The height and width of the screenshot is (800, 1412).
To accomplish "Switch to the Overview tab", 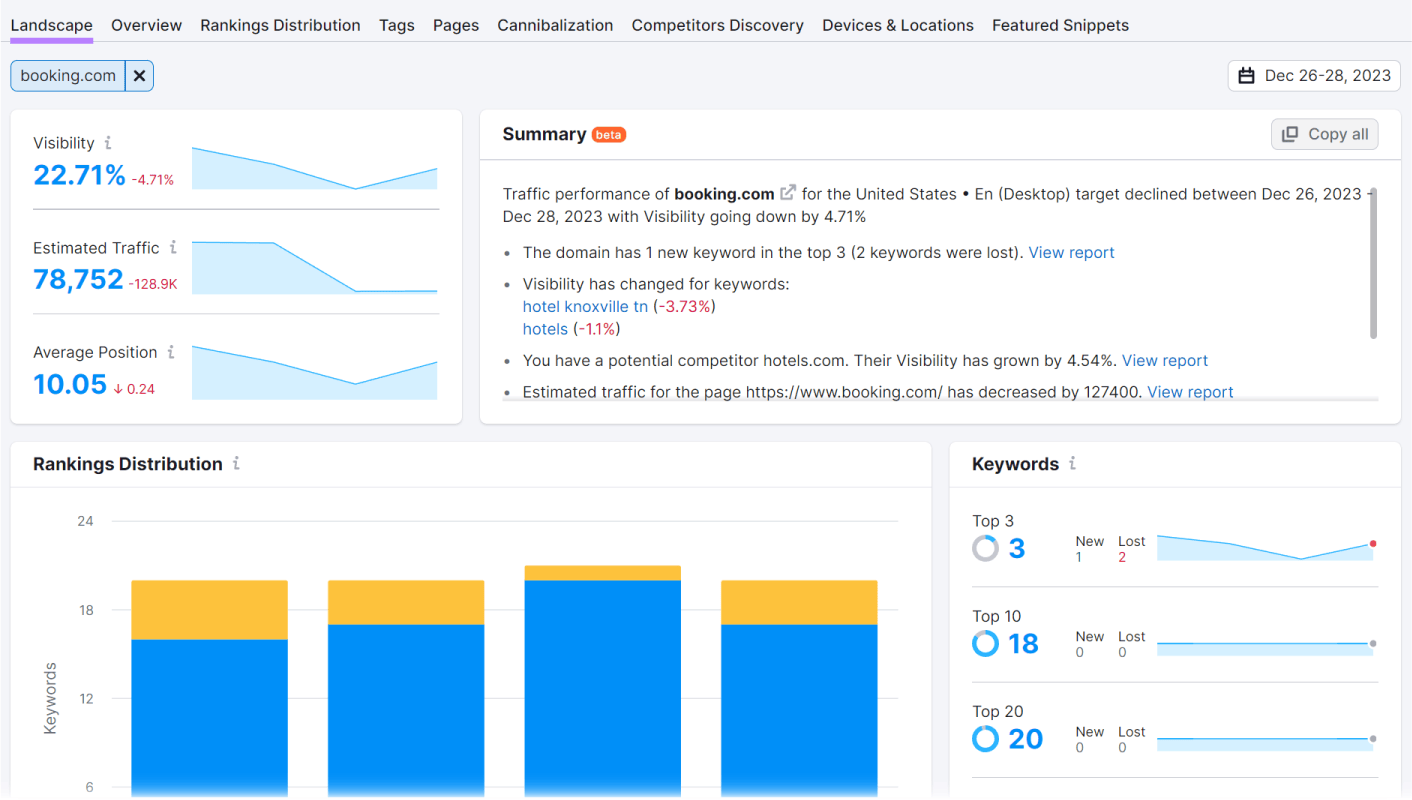I will coord(146,25).
